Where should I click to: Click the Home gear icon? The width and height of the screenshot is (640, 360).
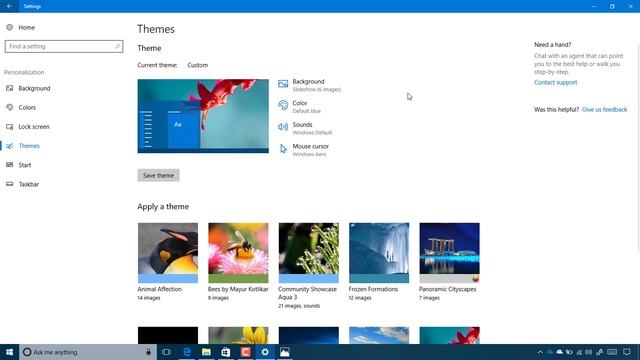[x=9, y=27]
